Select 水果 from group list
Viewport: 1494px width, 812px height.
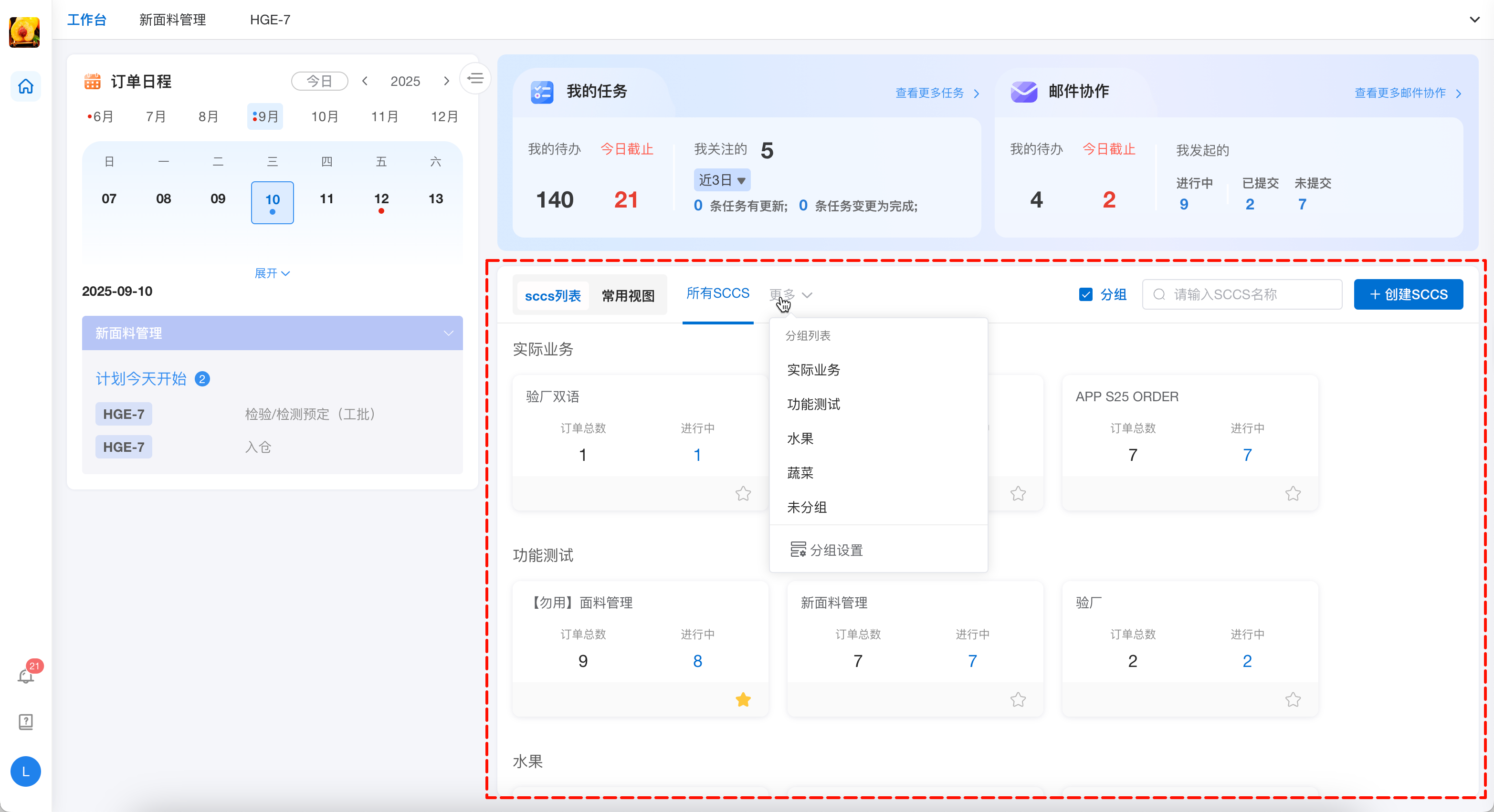tap(800, 438)
